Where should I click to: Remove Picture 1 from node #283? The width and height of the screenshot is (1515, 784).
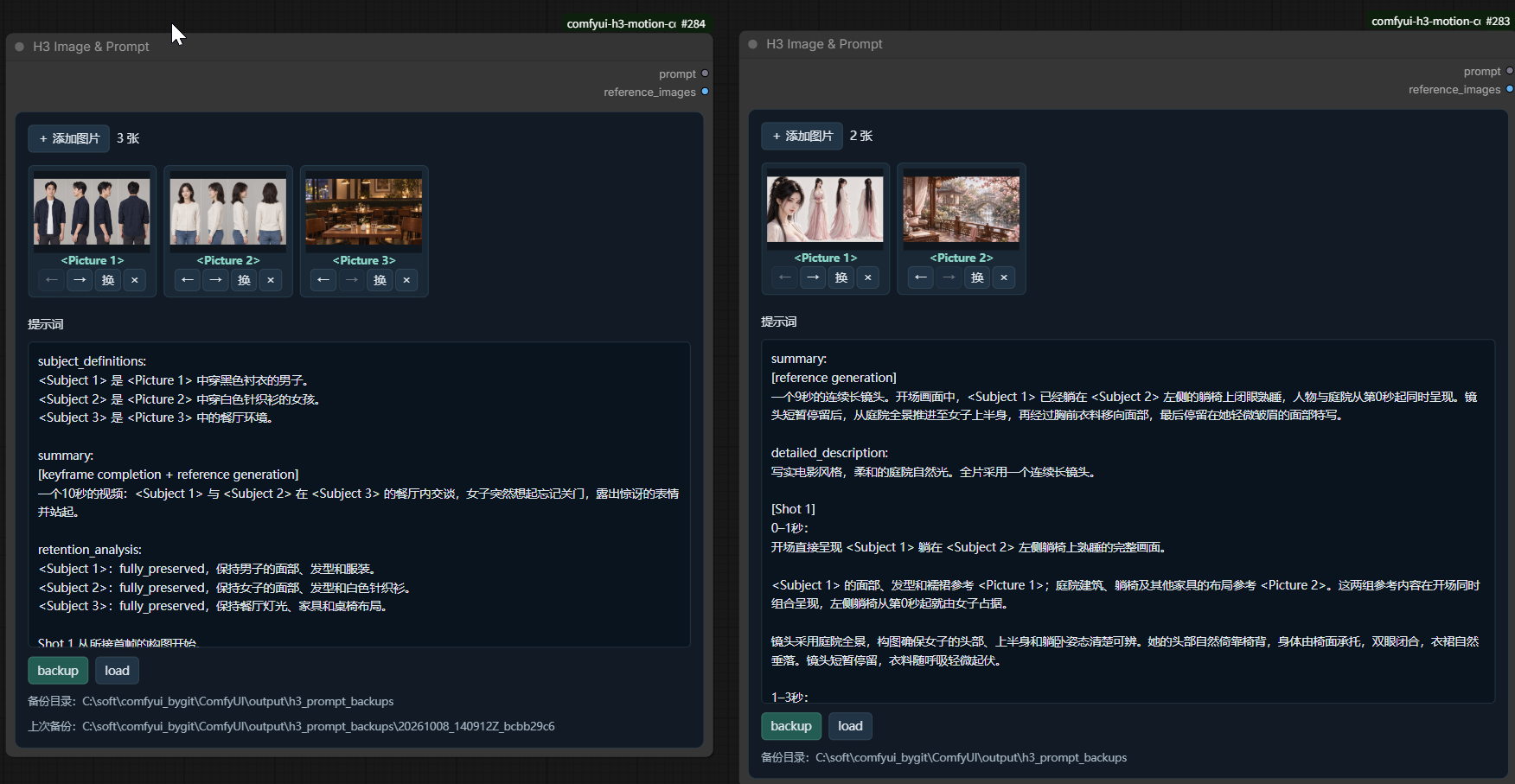tap(867, 277)
